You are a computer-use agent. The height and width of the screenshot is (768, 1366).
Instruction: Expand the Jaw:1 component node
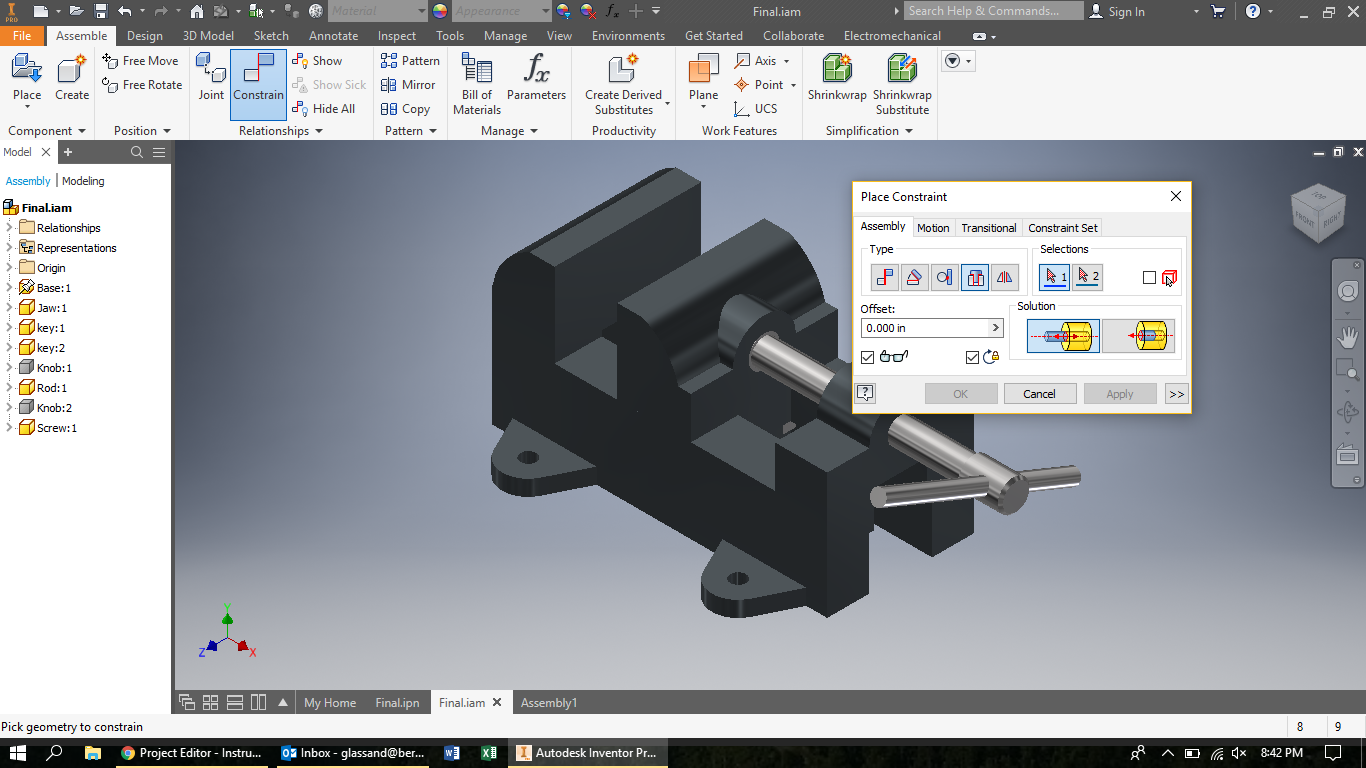tap(9, 308)
